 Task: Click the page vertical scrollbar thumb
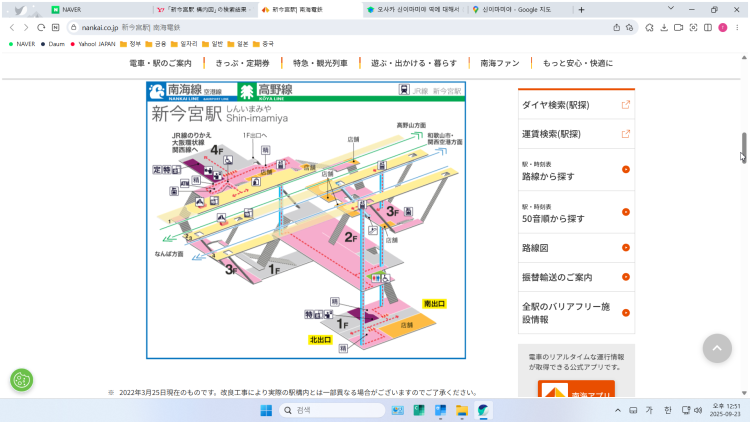pos(744,147)
